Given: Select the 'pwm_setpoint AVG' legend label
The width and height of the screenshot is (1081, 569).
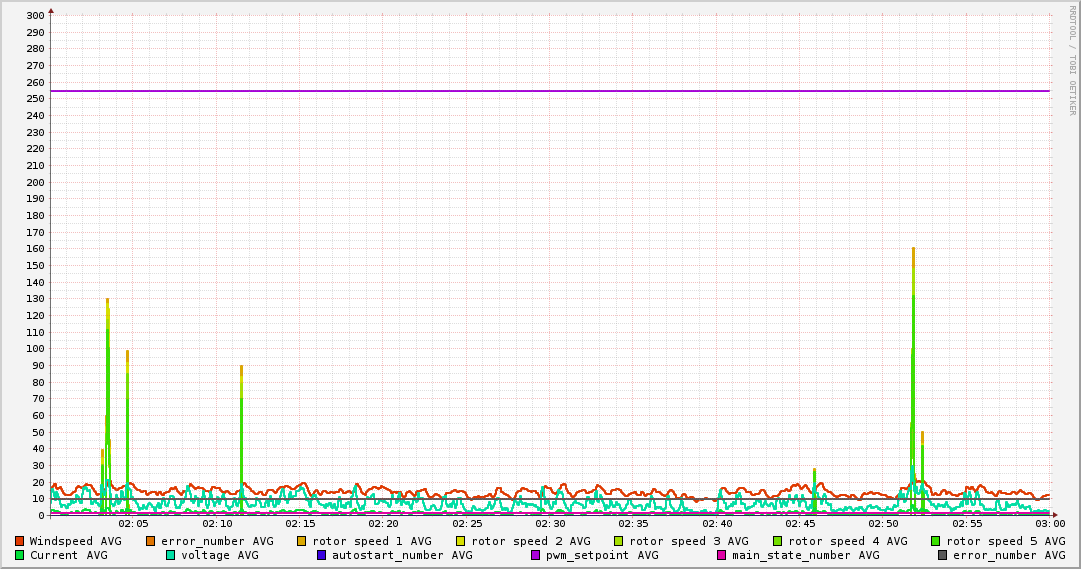Looking at the screenshot, I should pyautogui.click(x=603, y=555).
